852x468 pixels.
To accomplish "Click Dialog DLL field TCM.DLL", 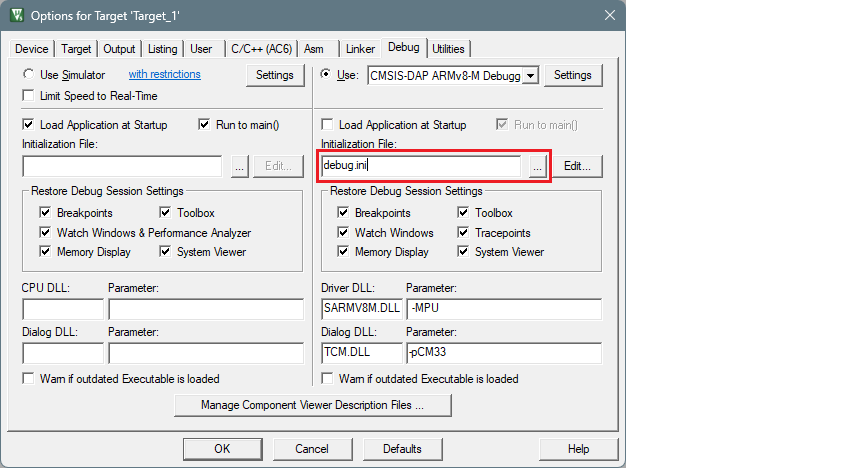I will [362, 353].
